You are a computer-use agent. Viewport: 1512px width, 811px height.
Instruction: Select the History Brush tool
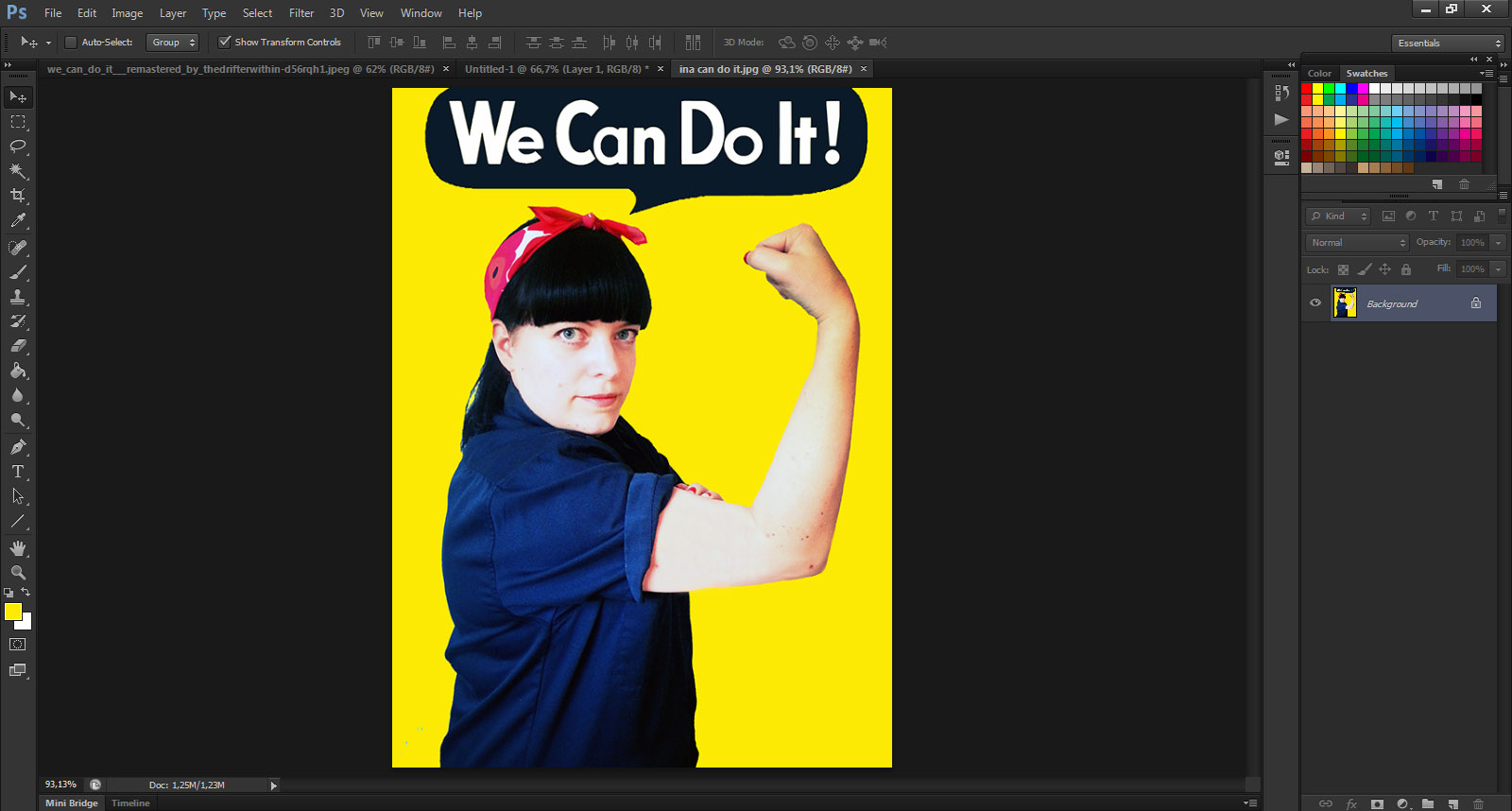tap(18, 321)
